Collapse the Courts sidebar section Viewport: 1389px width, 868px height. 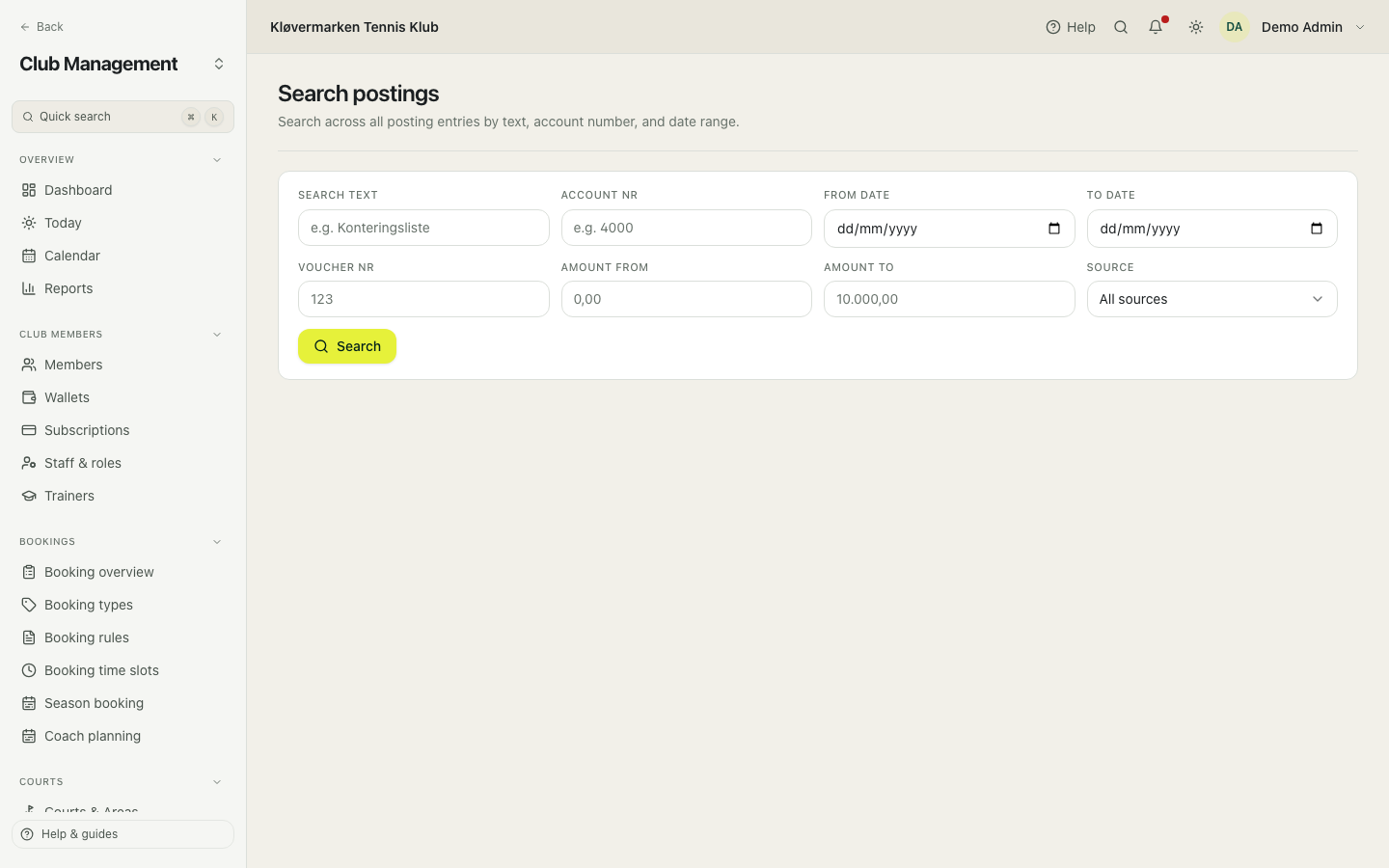(x=217, y=782)
